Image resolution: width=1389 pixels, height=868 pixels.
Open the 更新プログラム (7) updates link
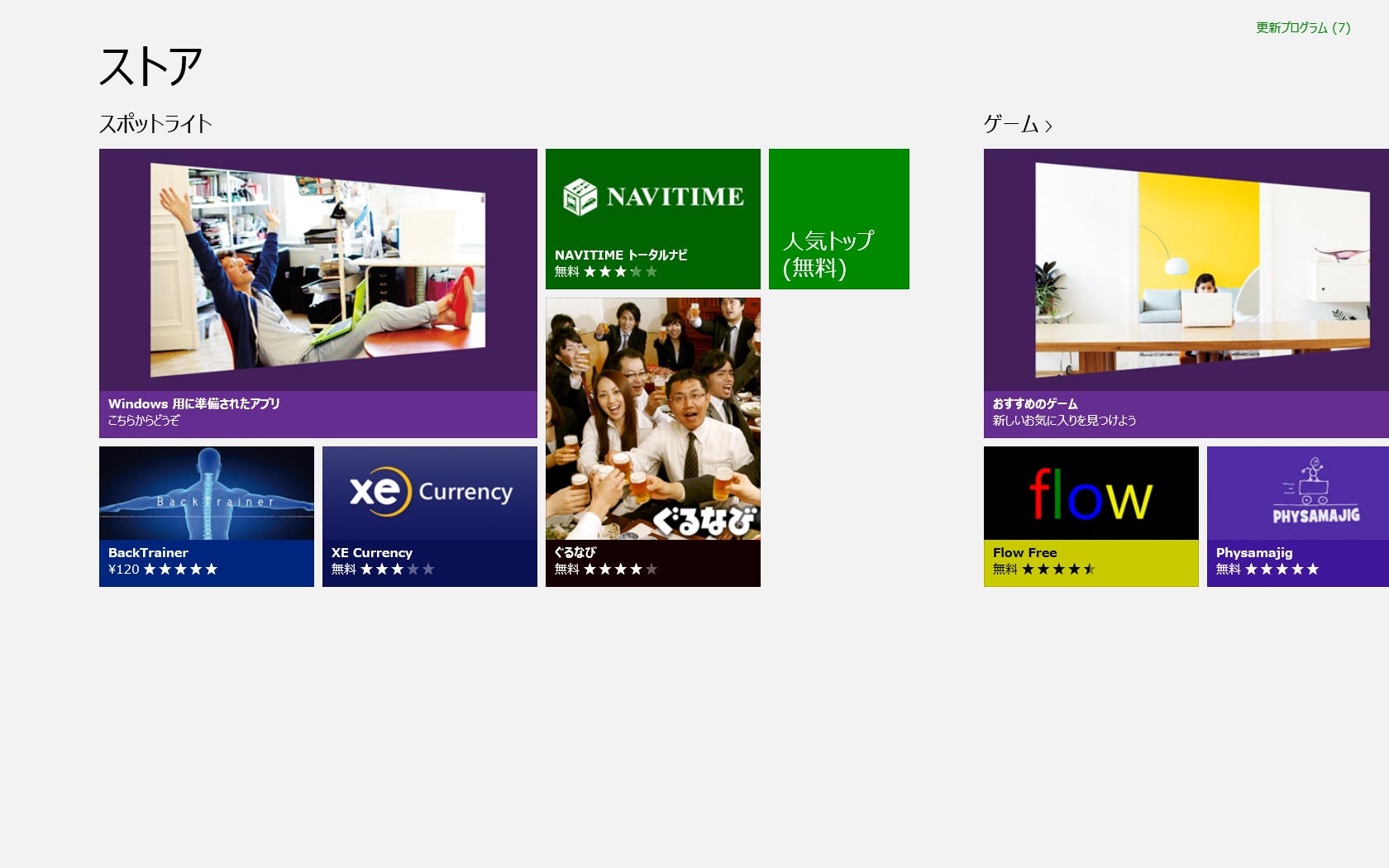(1303, 28)
